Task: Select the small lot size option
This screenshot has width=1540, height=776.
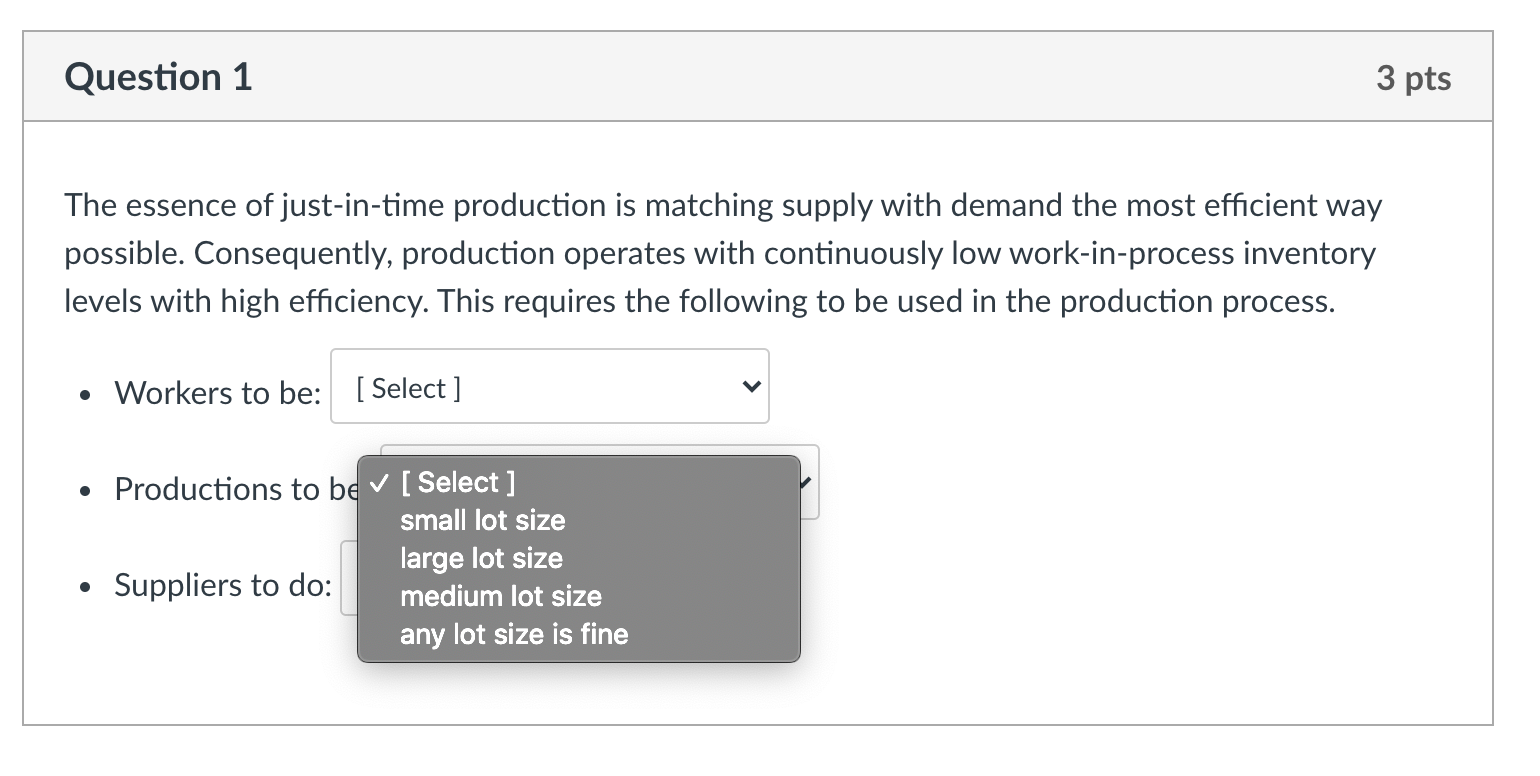Action: pyautogui.click(x=481, y=521)
